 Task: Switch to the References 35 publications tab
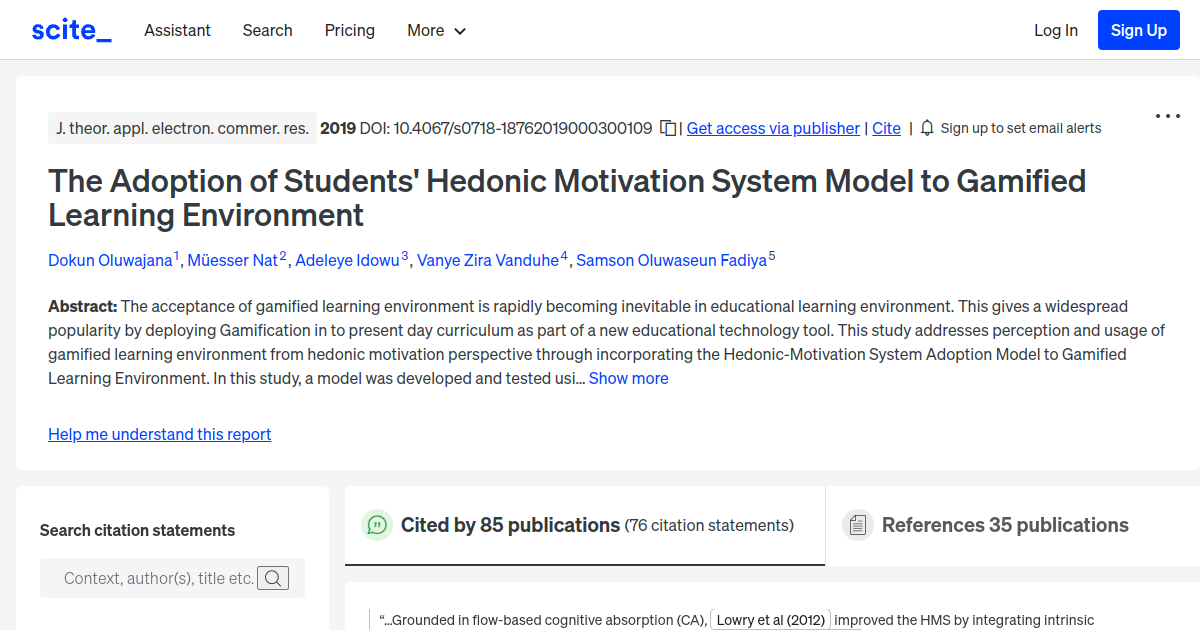1004,524
